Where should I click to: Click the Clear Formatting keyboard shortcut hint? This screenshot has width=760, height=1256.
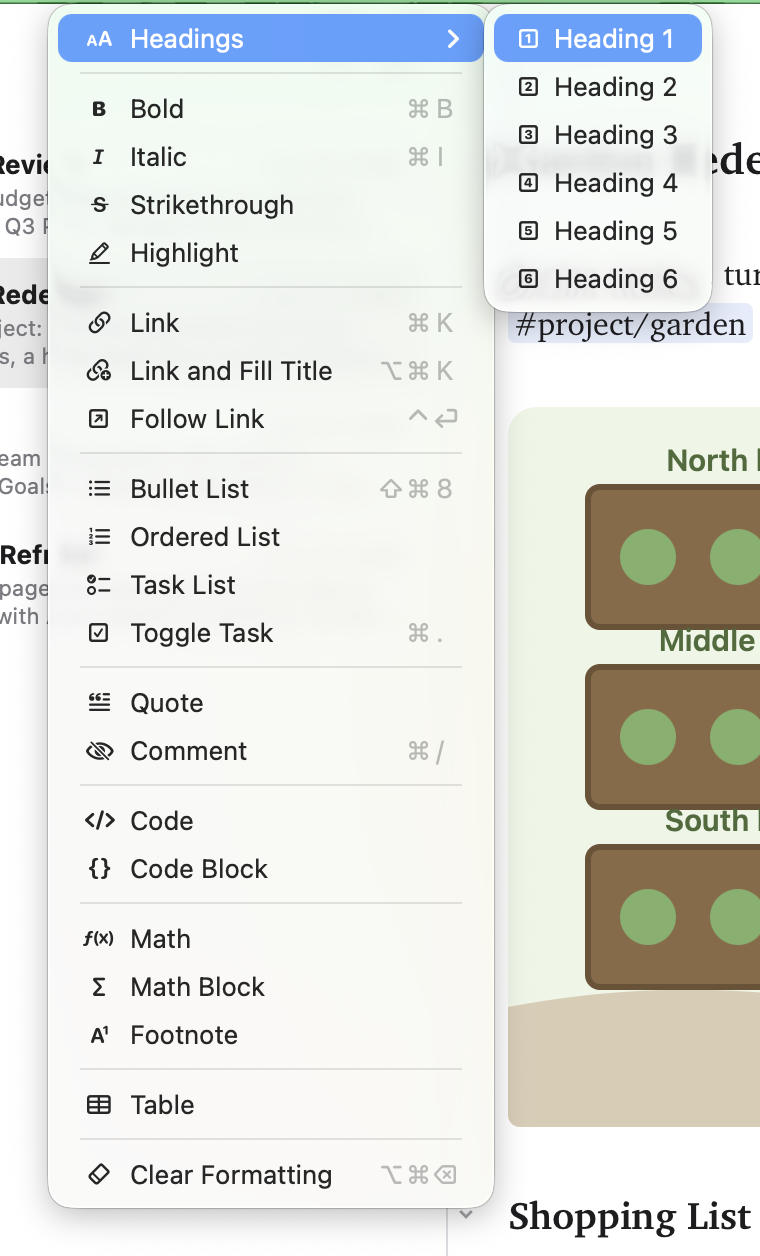pyautogui.click(x=419, y=1175)
